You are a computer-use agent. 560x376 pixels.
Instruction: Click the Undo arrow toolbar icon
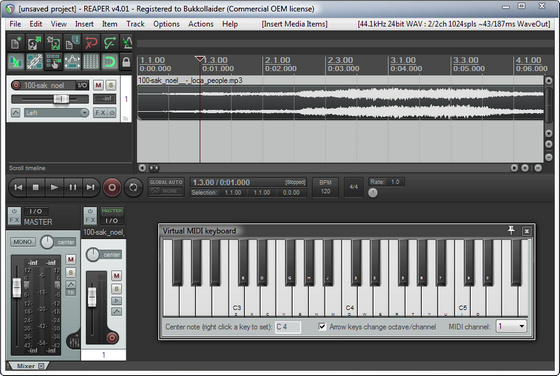coord(91,44)
